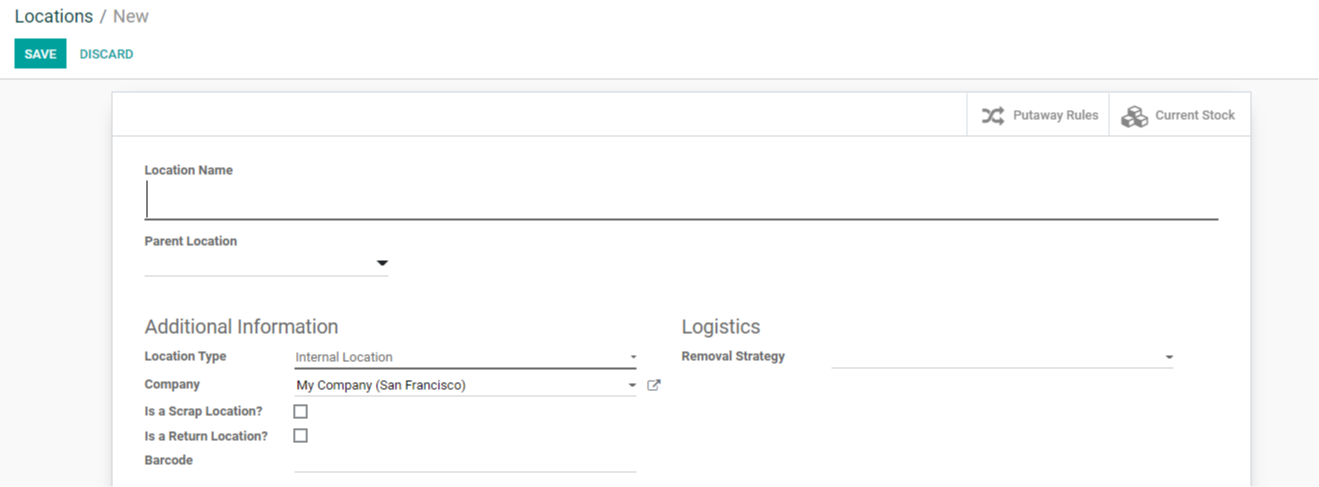Click the Discard button
Image resolution: width=1319 pixels, height=487 pixels.
click(106, 54)
